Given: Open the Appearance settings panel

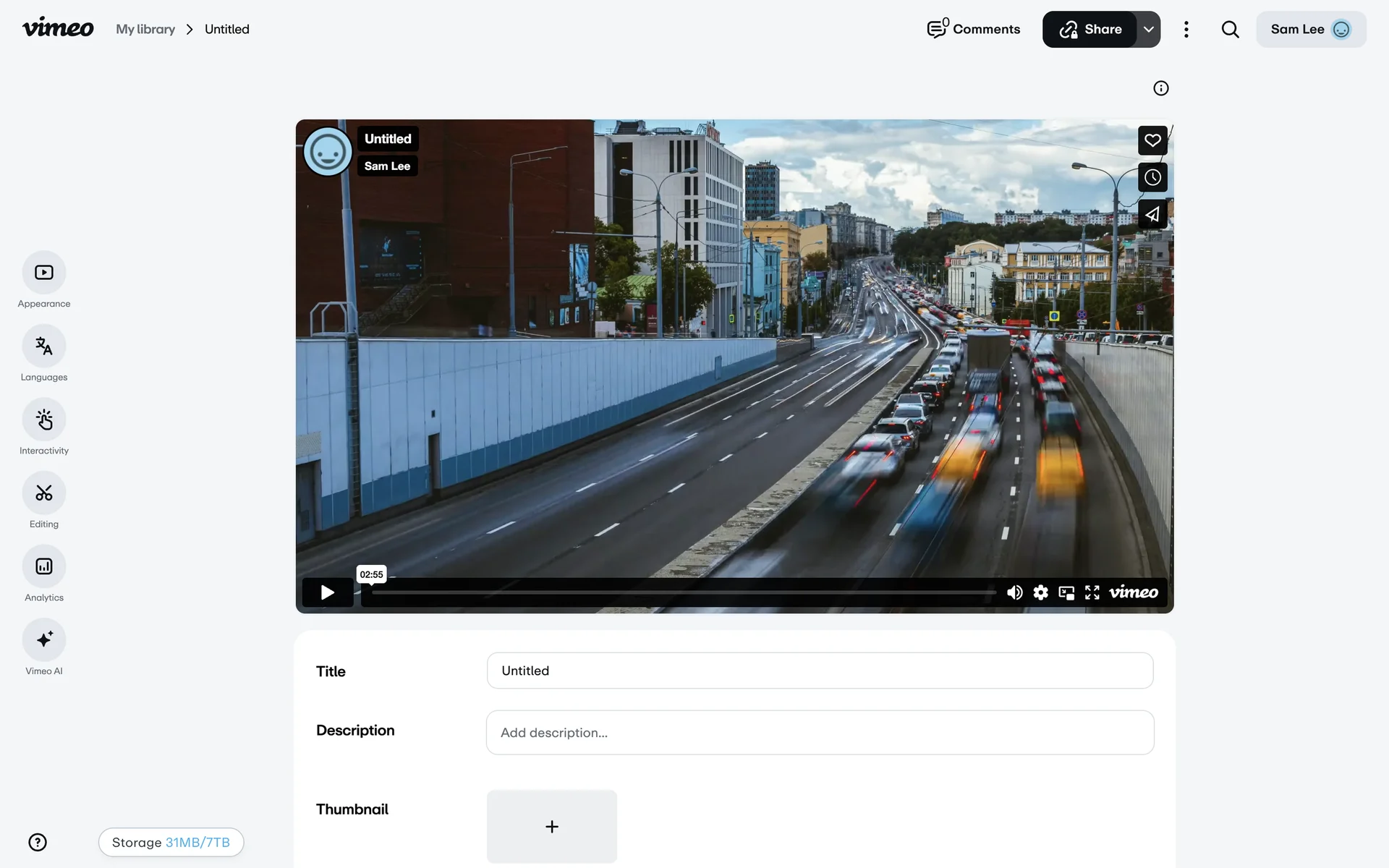Looking at the screenshot, I should pyautogui.click(x=44, y=273).
